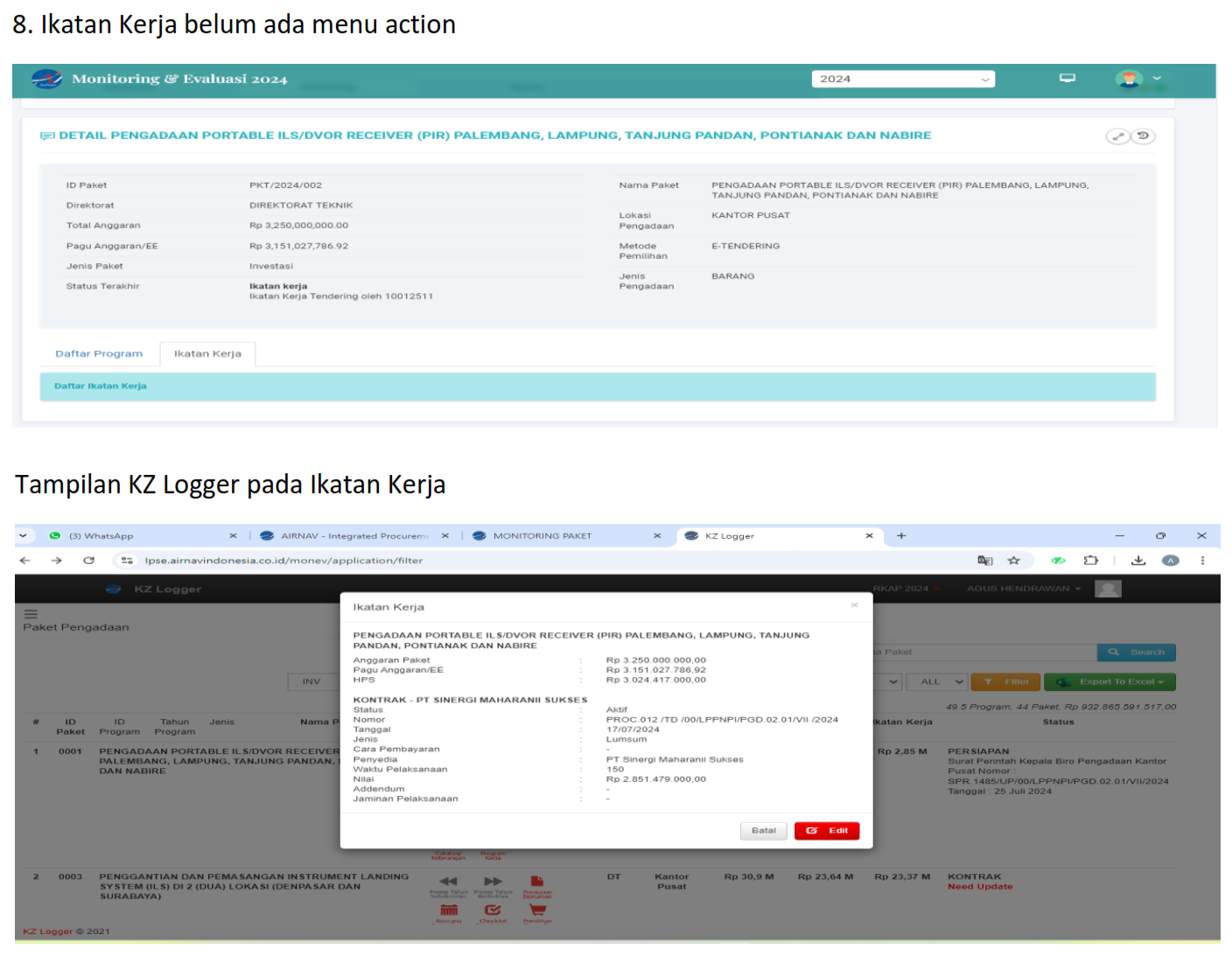Open the hamburger menu above Paket Pengadaan
1232x956 pixels.
point(31,614)
